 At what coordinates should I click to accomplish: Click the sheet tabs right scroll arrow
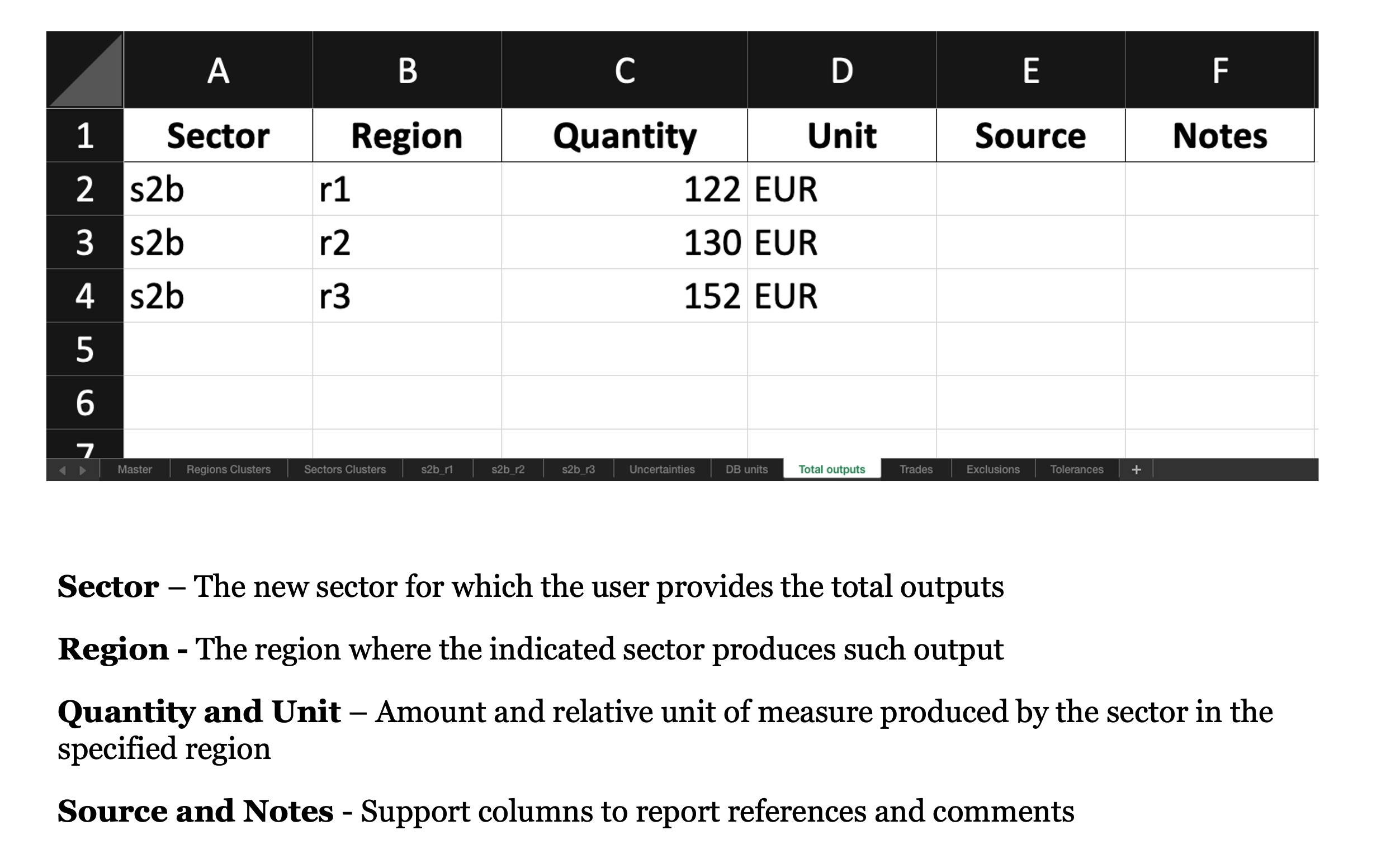tap(83, 470)
